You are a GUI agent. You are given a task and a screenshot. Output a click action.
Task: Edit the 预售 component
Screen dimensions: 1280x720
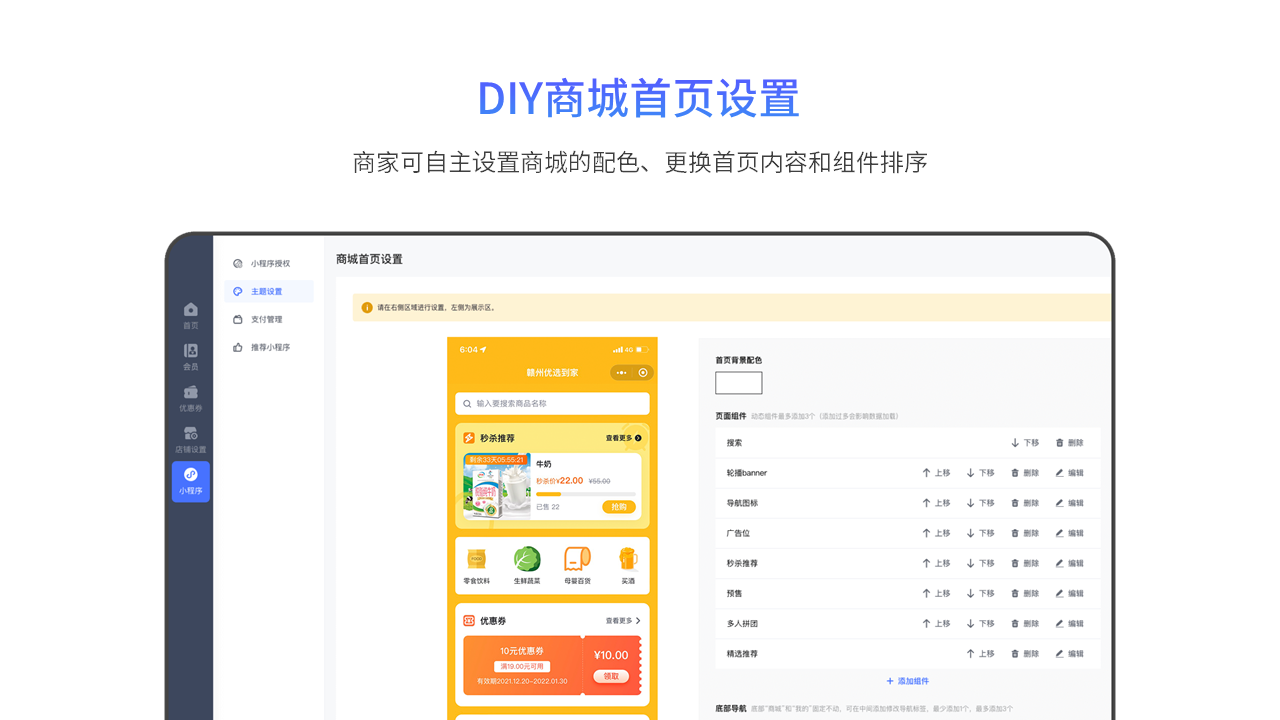coord(1069,593)
